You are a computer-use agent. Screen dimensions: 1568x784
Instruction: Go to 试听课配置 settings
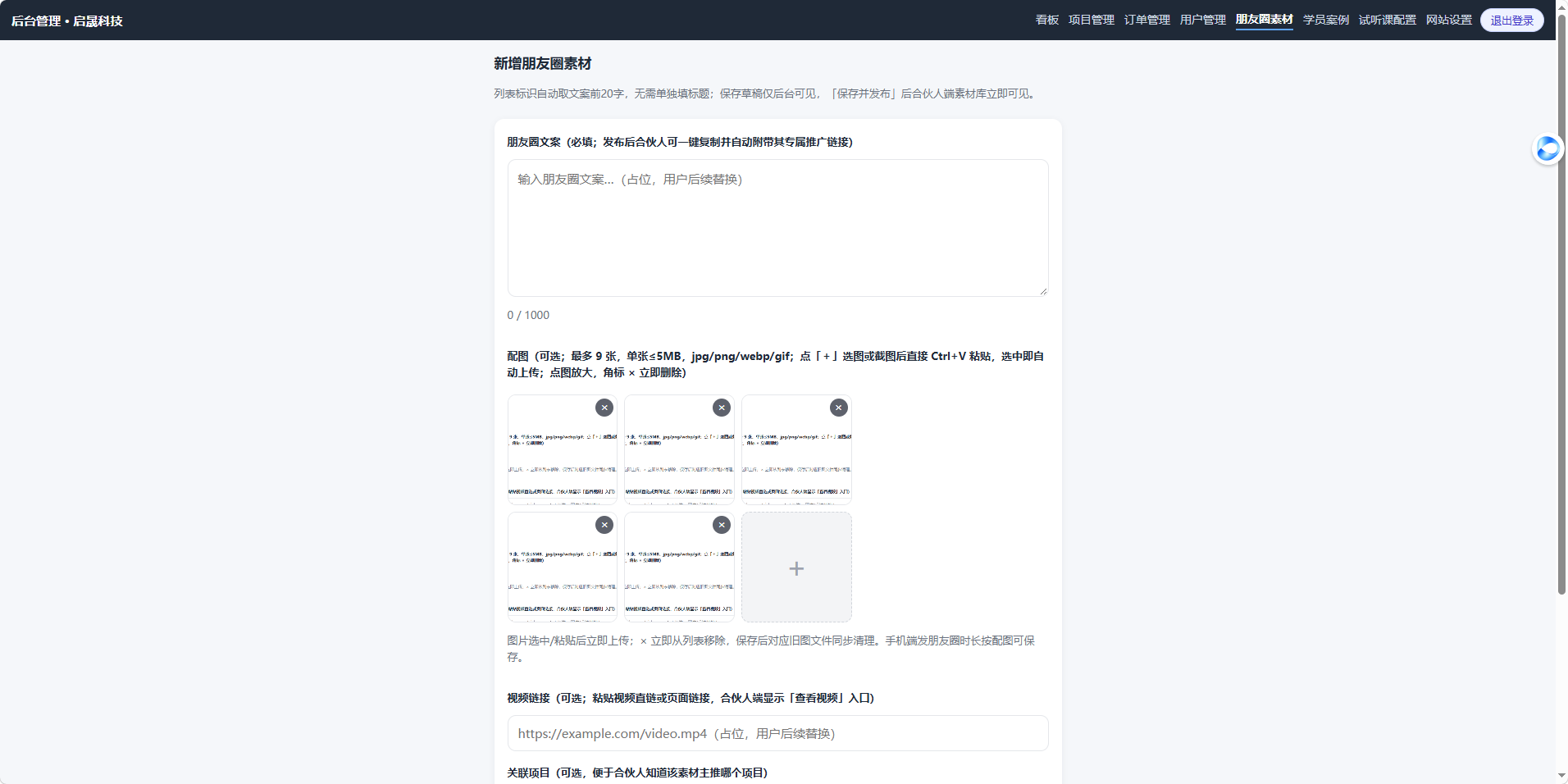click(x=1388, y=20)
